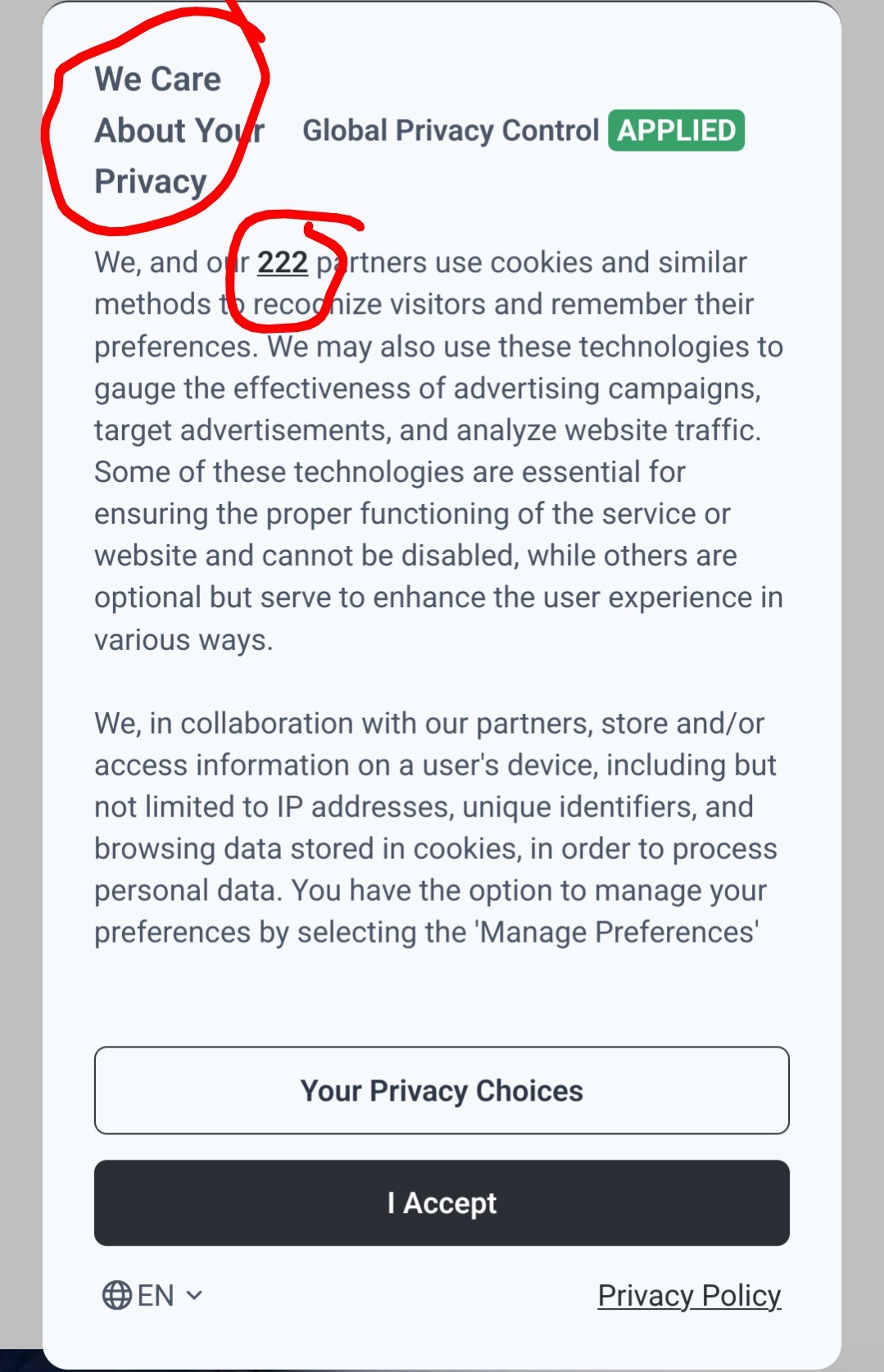Open Your Privacy Choices

(x=442, y=1091)
